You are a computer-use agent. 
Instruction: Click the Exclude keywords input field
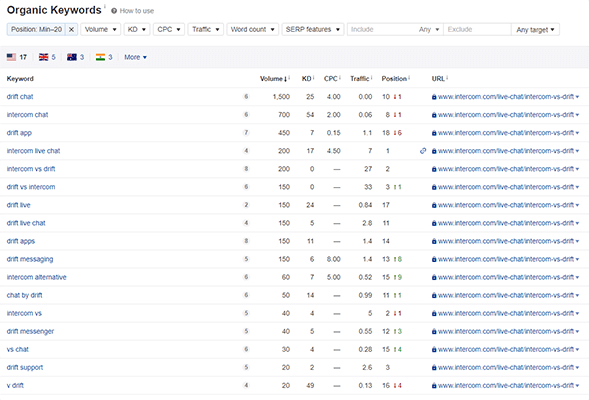tap(477, 29)
